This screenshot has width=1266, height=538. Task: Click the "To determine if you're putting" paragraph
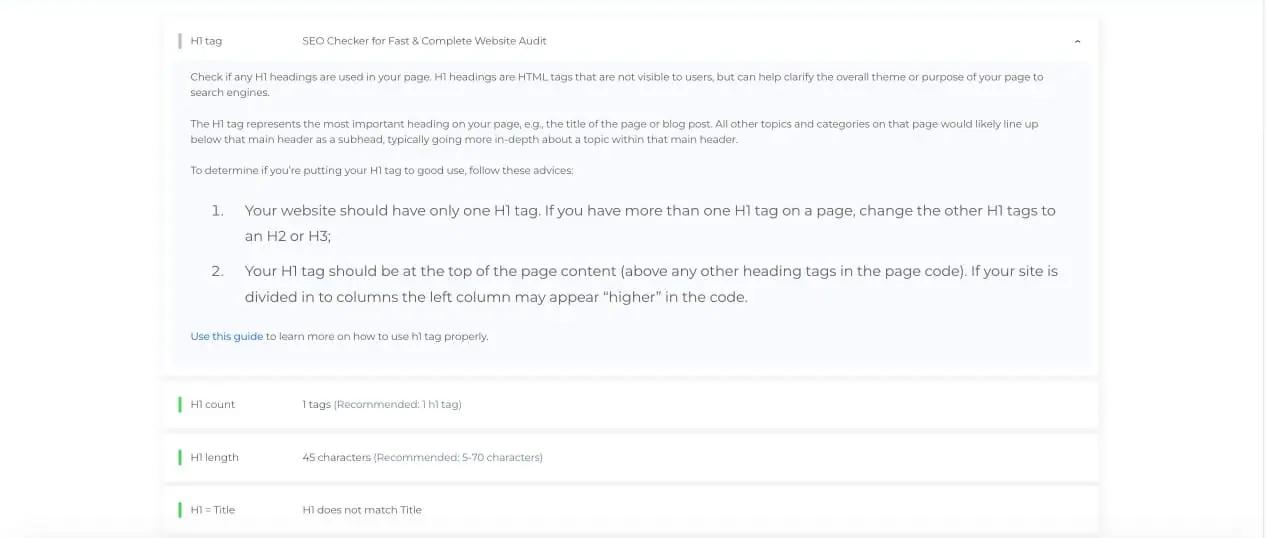[382, 170]
